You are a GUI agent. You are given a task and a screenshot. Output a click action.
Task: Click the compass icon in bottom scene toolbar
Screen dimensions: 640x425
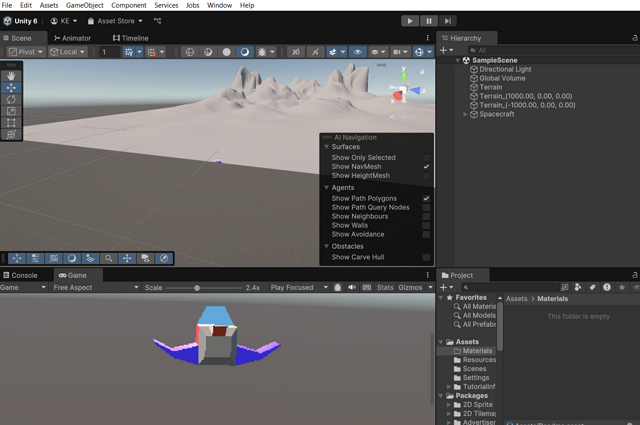click(164, 258)
